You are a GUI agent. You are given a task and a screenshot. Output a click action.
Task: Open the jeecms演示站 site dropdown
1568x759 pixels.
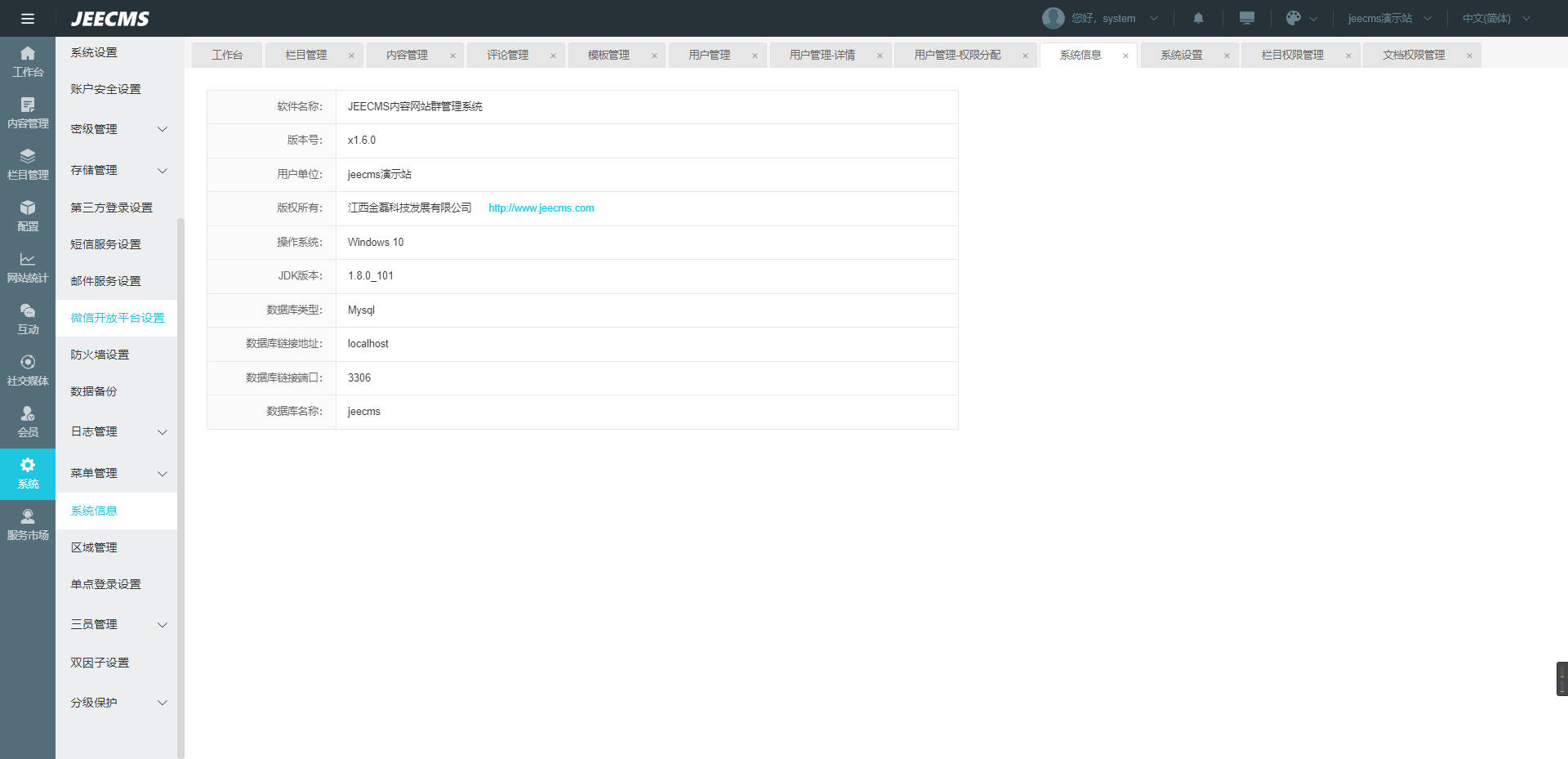(x=1389, y=18)
